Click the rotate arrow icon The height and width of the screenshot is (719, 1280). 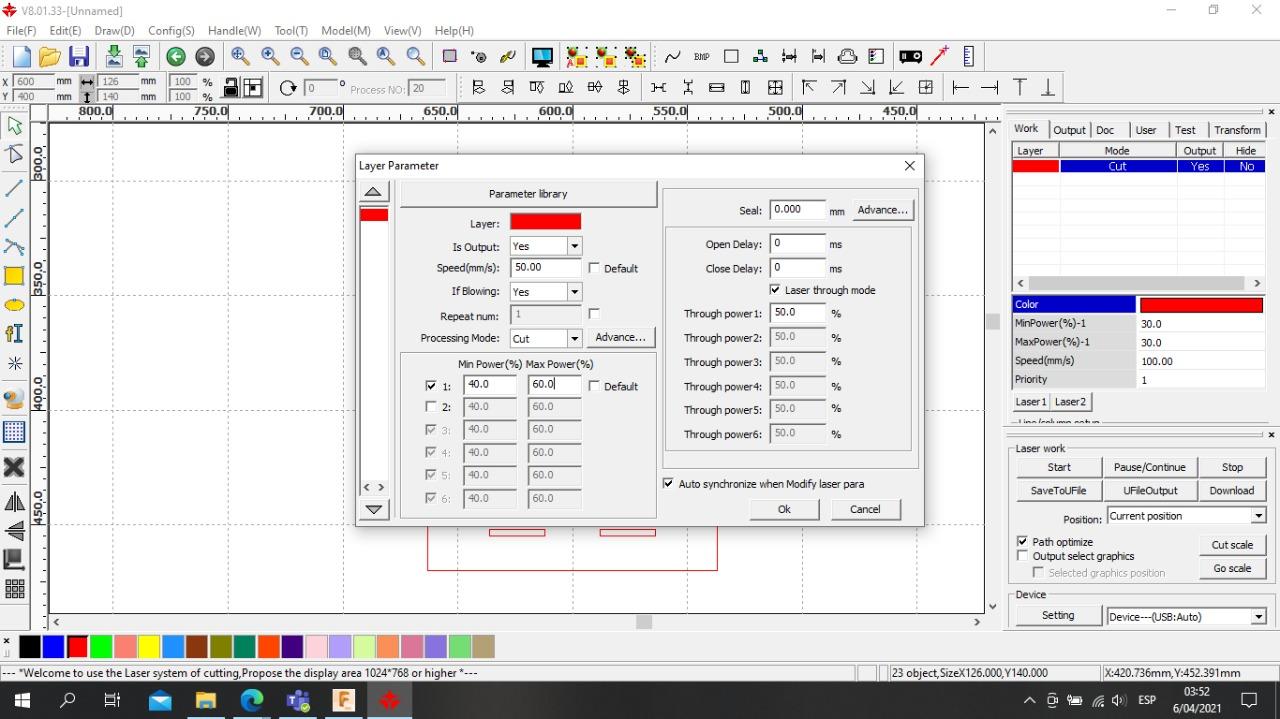point(288,88)
